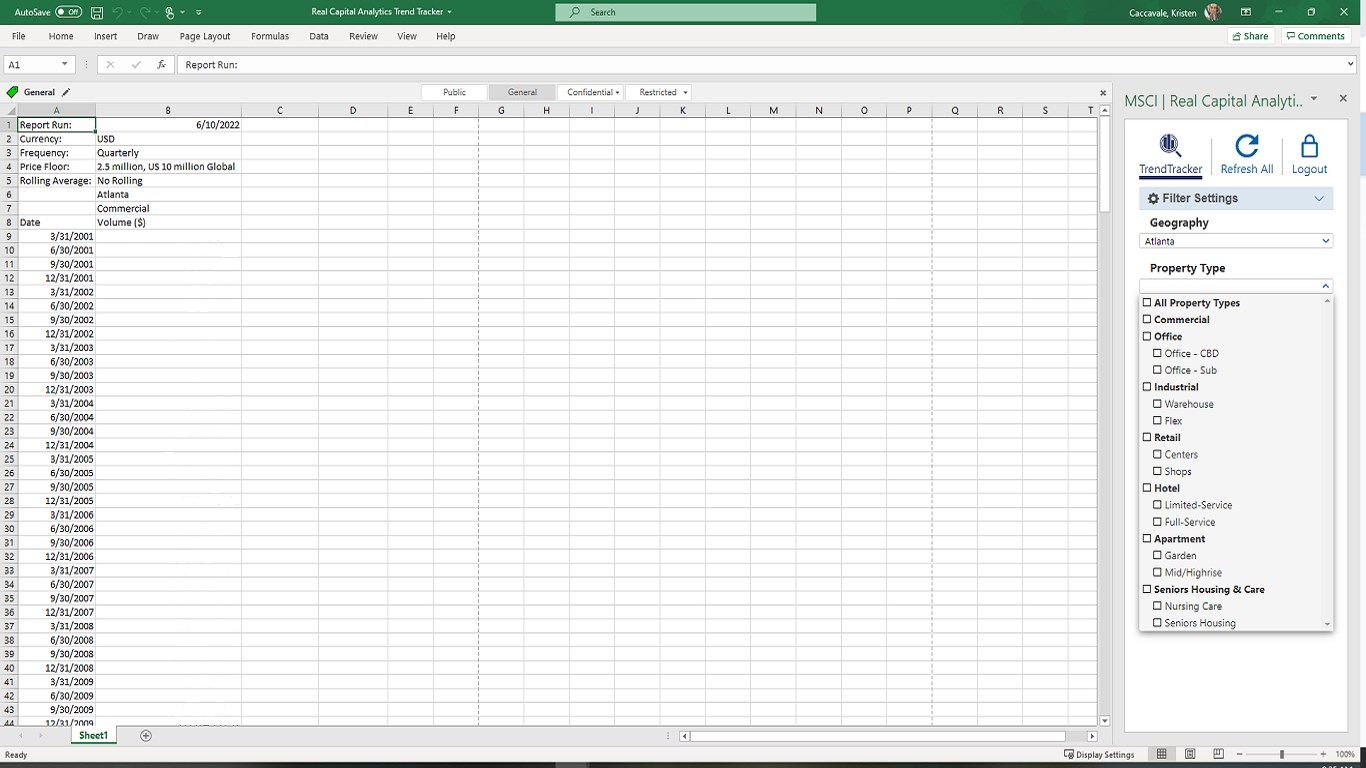1366x768 pixels.
Task: Check the Hotel checkbox
Action: [x=1147, y=488]
